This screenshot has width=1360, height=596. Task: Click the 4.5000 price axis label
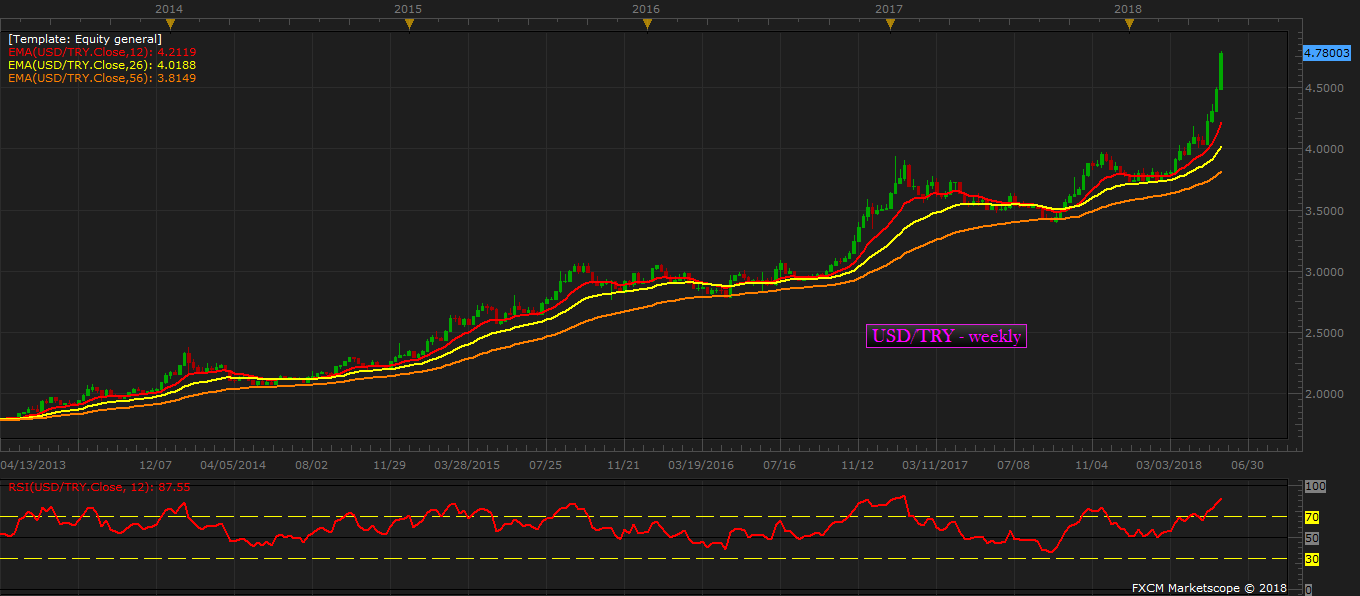(1324, 88)
